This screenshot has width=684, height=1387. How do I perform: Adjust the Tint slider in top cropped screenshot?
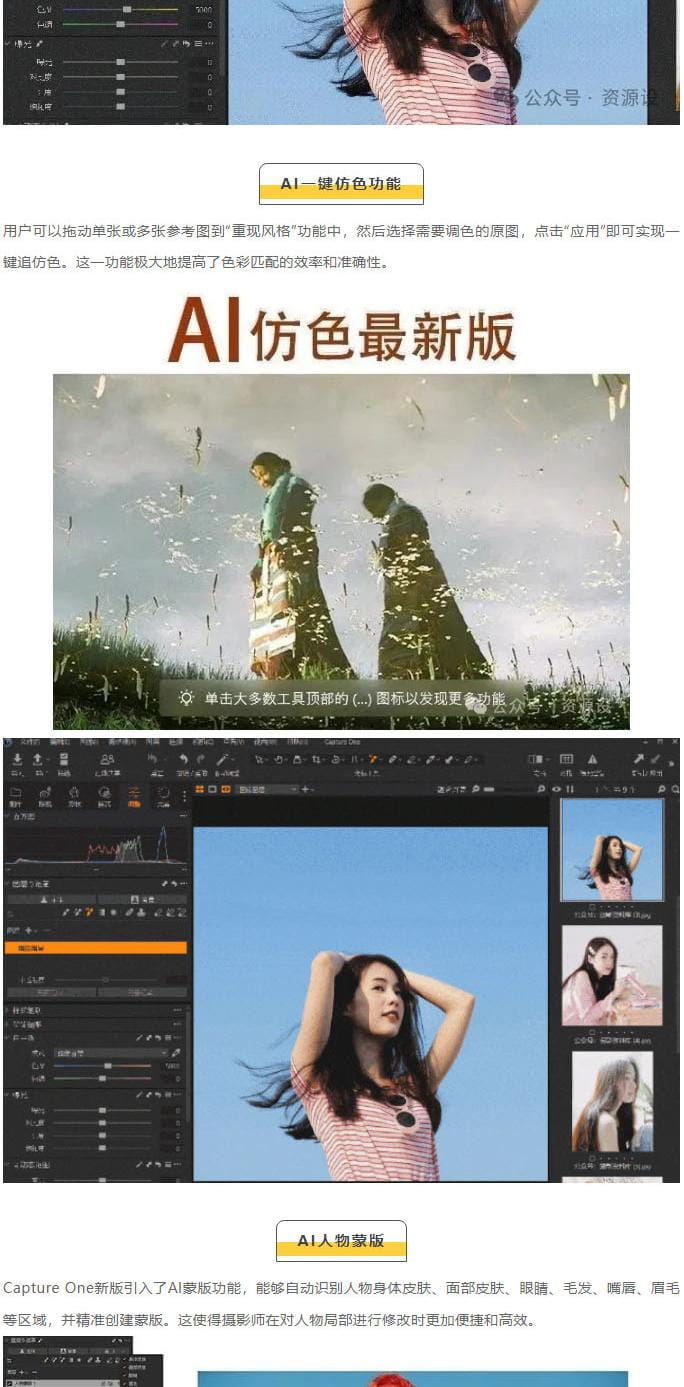(x=120, y=24)
